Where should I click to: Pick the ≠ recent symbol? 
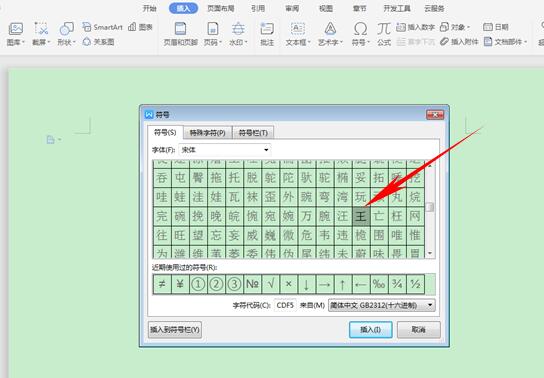(x=162, y=284)
